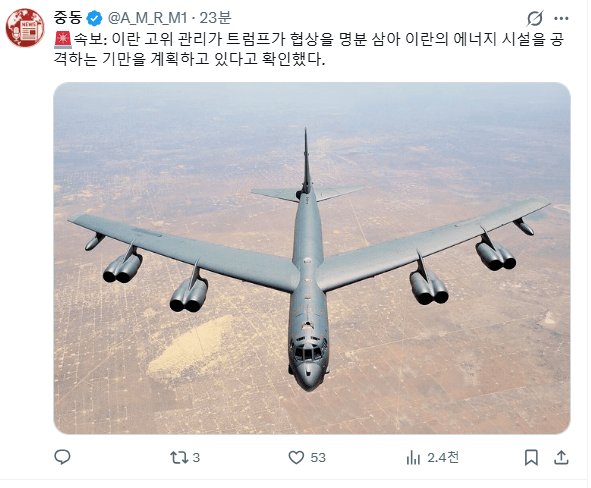Click the bomber's cockpit in the image

(308, 350)
